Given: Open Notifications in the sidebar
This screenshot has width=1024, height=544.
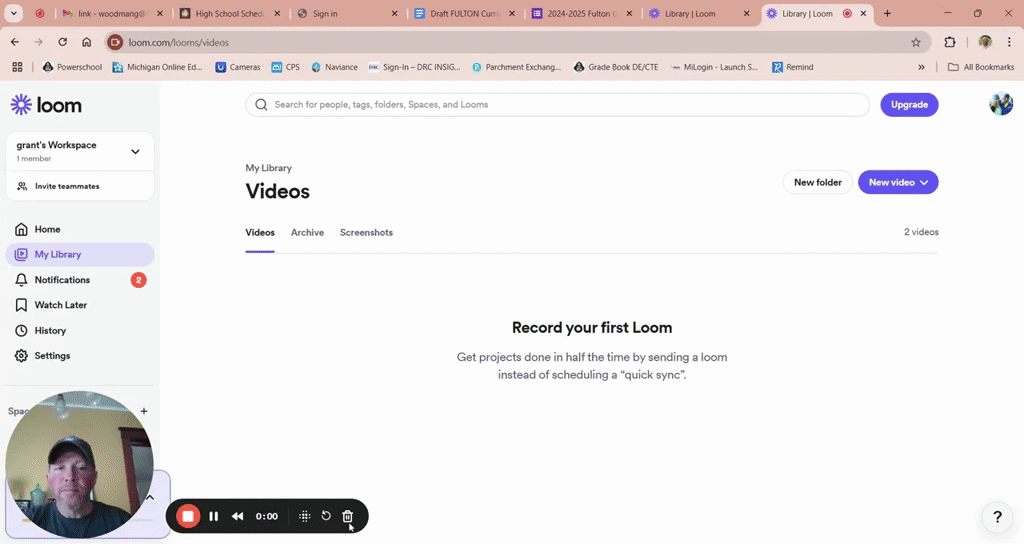Looking at the screenshot, I should [80, 280].
